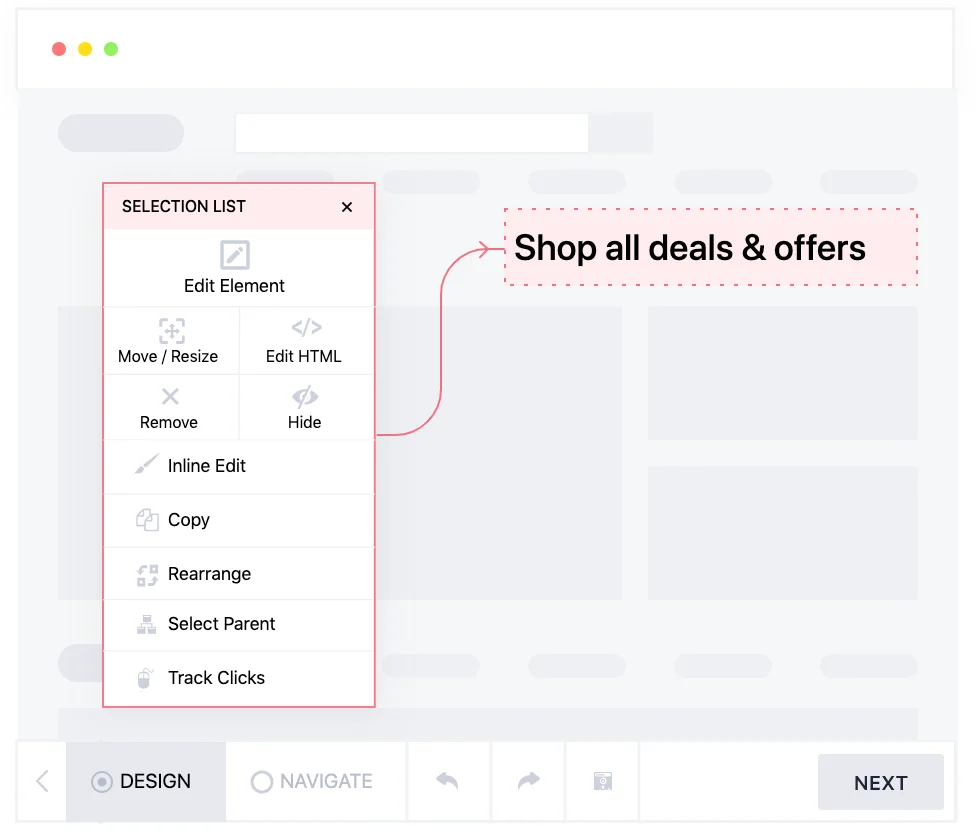Pick Select Parent in the list
The image size is (976, 838).
click(239, 624)
